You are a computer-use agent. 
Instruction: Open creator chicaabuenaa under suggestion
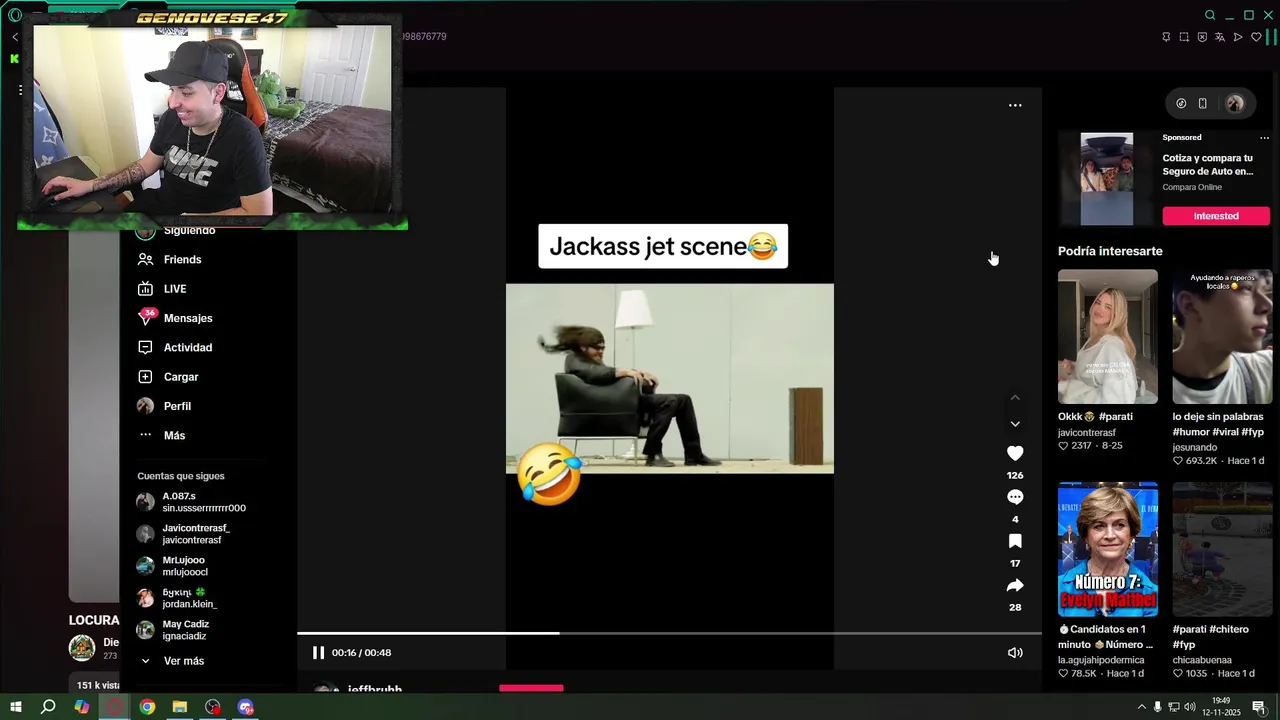point(1202,660)
